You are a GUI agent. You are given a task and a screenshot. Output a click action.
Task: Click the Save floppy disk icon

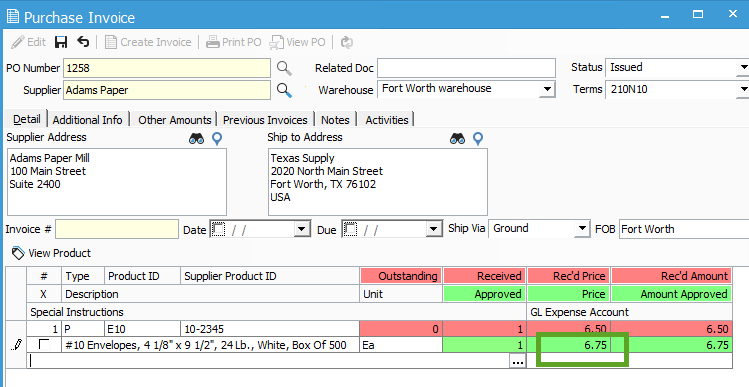tap(61, 42)
